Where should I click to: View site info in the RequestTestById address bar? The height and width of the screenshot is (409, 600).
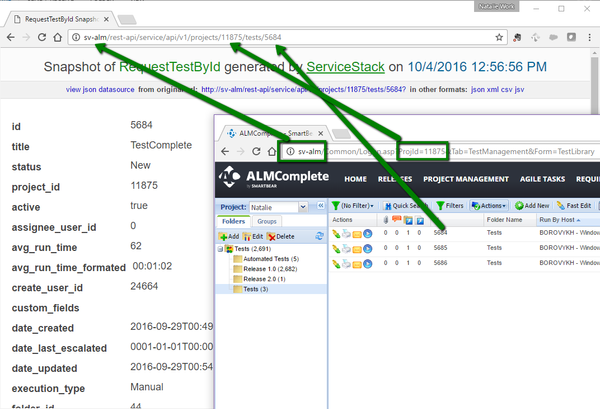point(76,37)
